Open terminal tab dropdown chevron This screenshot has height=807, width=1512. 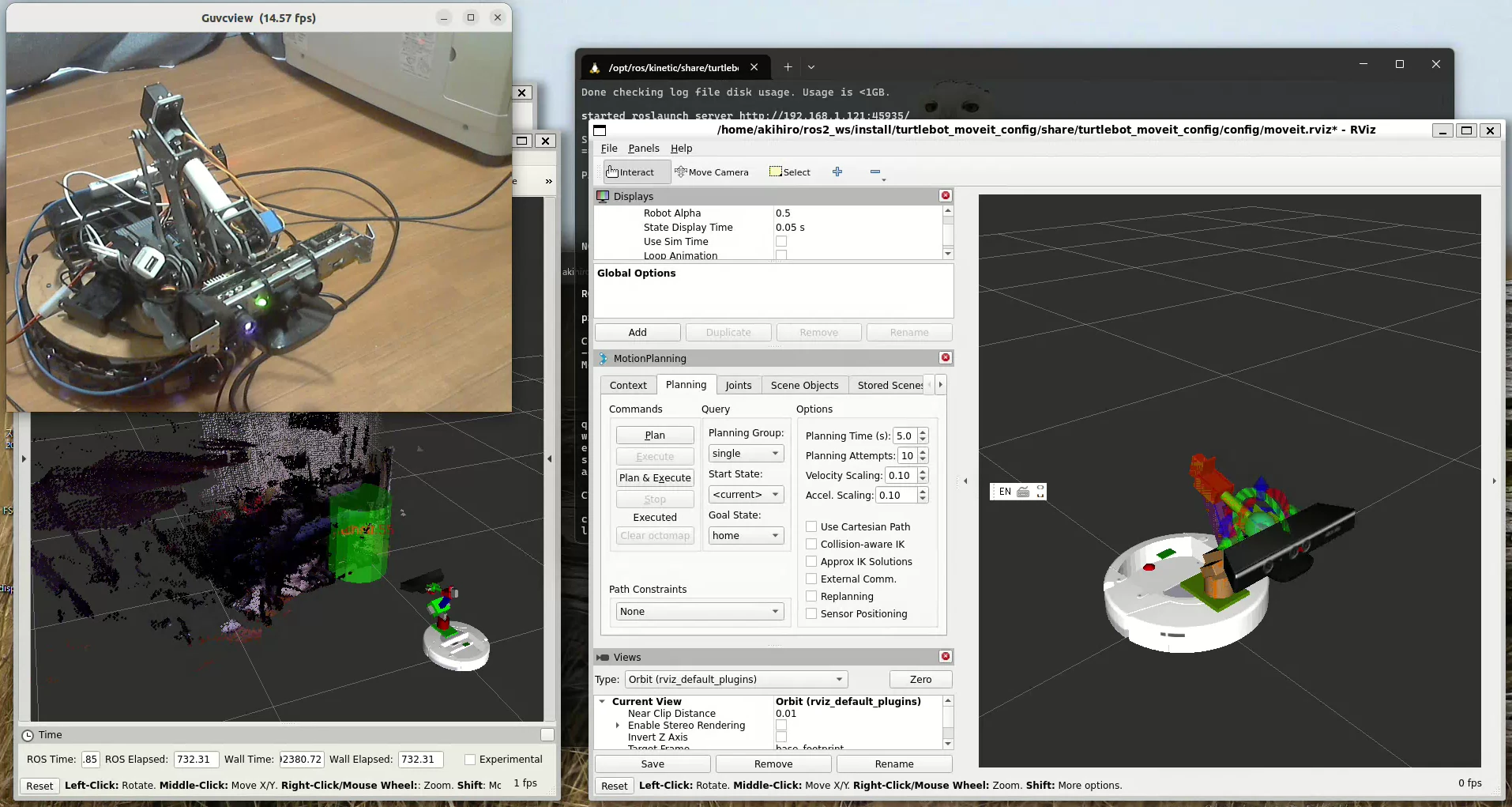[x=811, y=67]
